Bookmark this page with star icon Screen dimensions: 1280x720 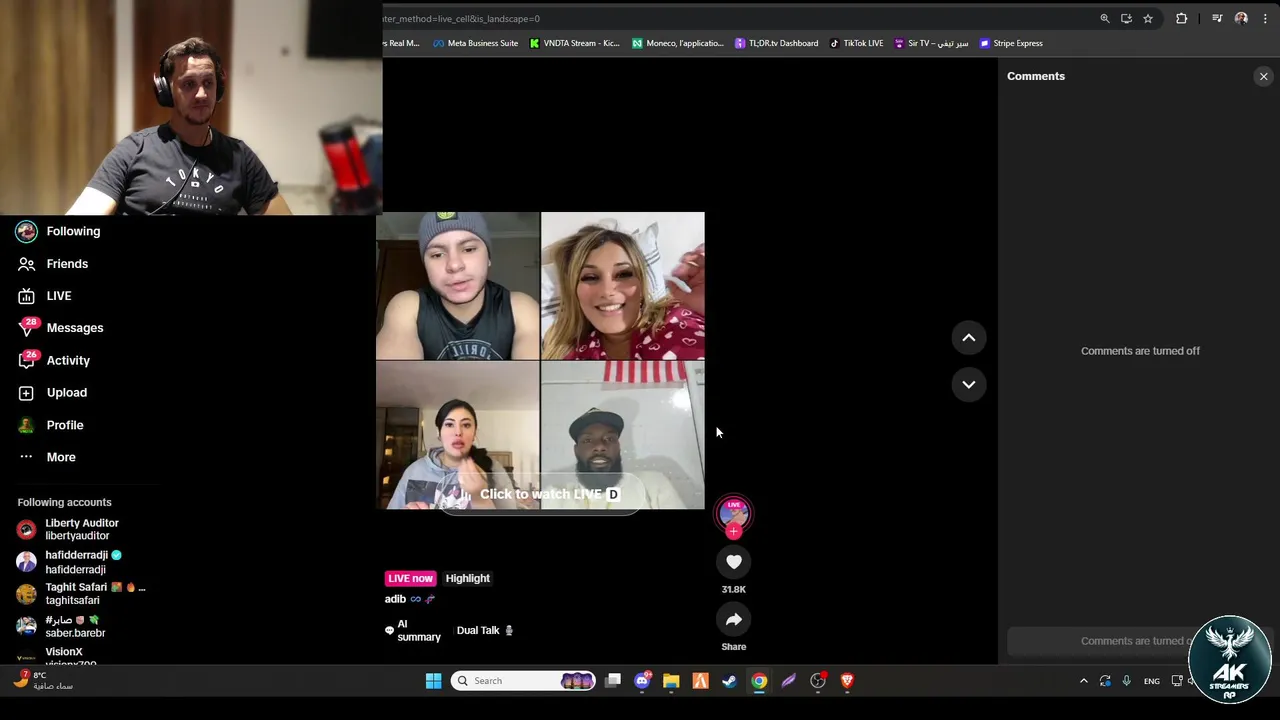click(x=1148, y=18)
